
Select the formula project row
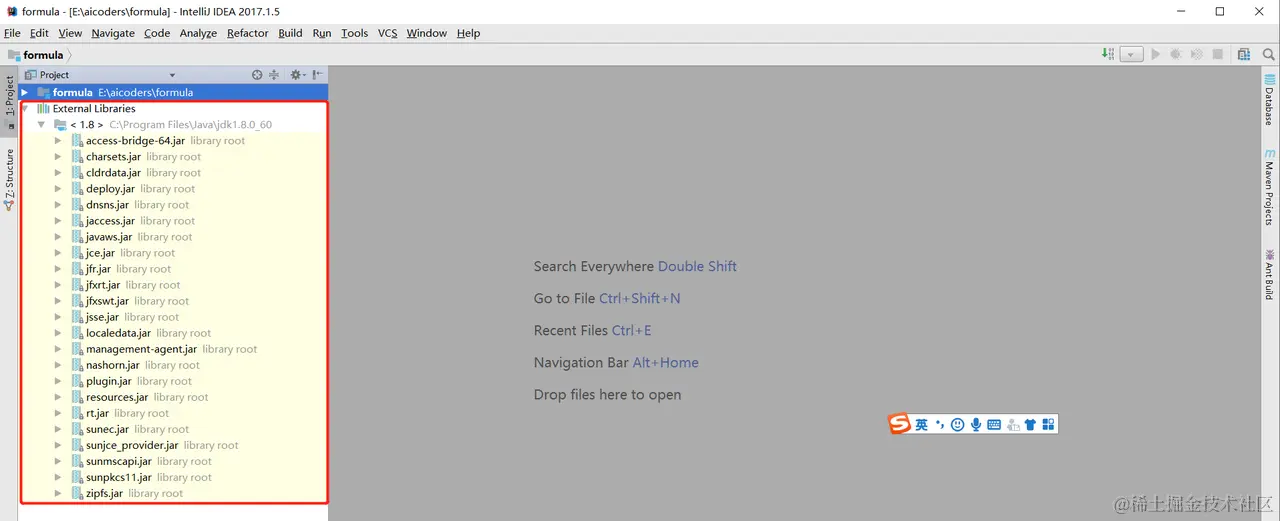pyautogui.click(x=173, y=92)
